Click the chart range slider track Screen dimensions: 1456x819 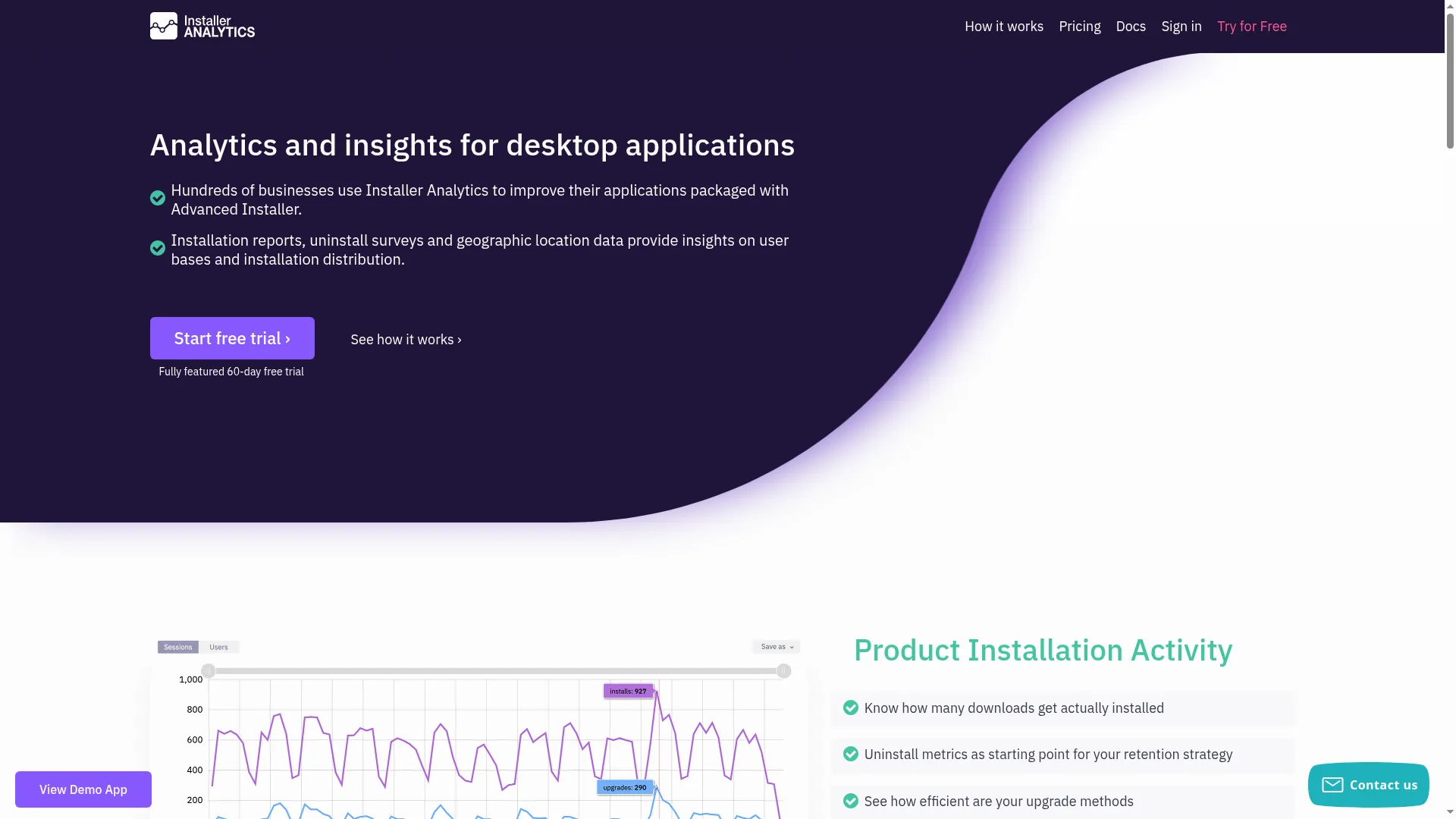496,671
